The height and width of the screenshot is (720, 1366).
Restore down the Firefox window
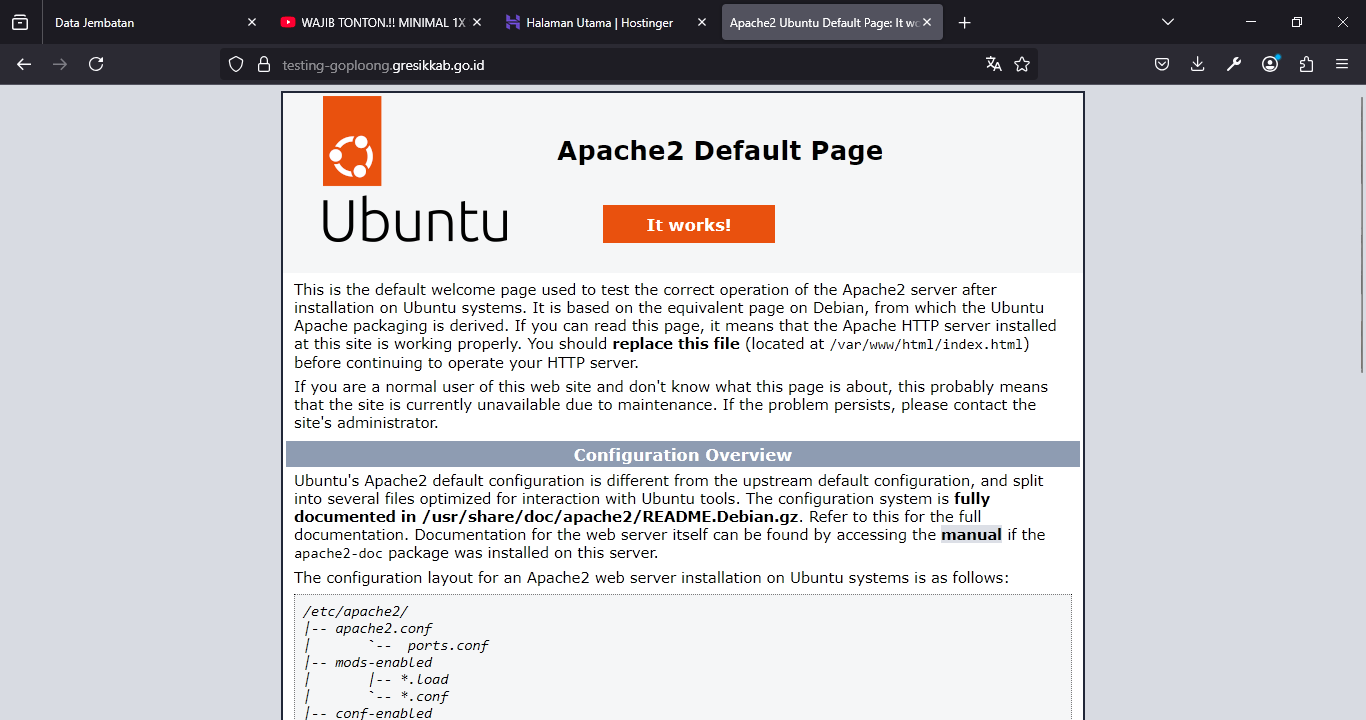(1297, 22)
